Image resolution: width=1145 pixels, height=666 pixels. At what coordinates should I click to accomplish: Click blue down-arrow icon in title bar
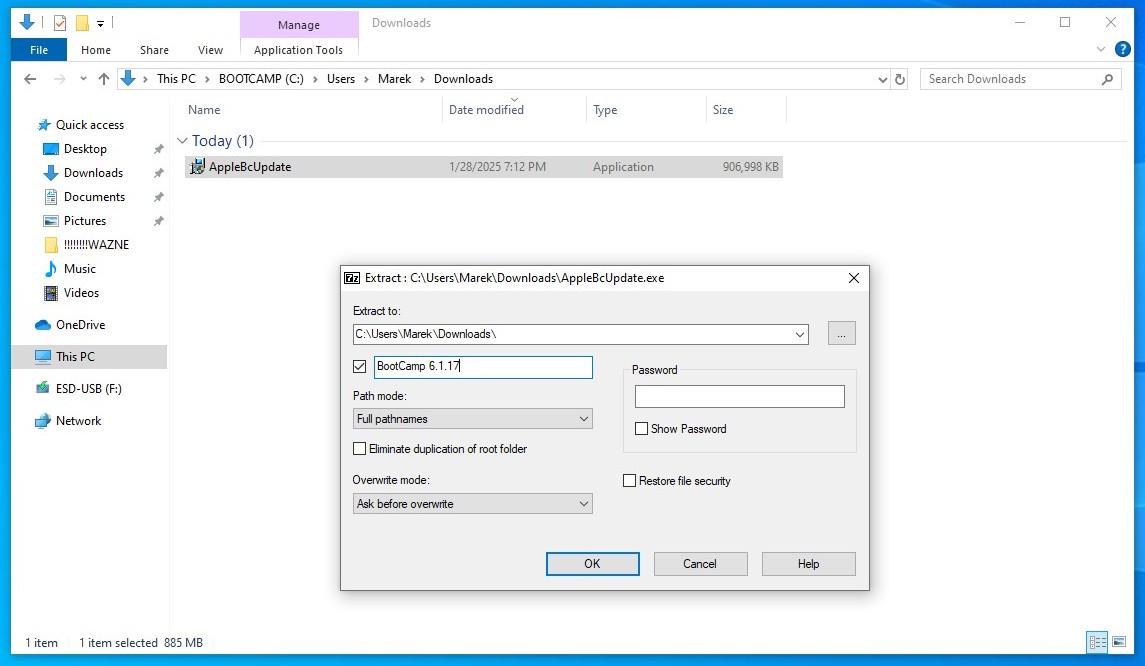coord(27,23)
